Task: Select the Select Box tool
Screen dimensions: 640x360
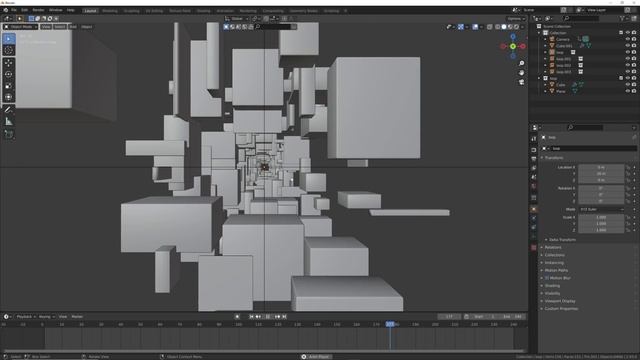Action: [9, 39]
